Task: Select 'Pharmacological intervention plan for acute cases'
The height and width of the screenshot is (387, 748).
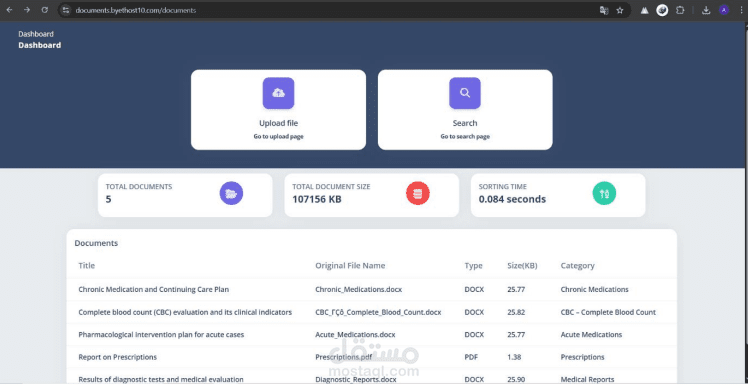Action: [x=161, y=335]
